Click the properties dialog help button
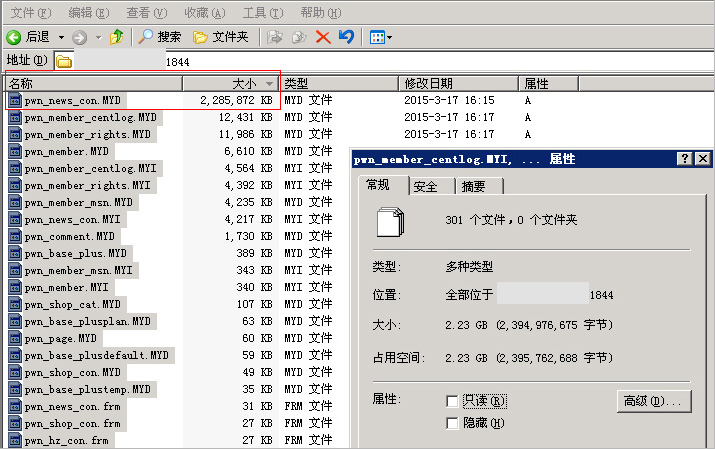Image resolution: width=715 pixels, height=449 pixels. point(685,159)
